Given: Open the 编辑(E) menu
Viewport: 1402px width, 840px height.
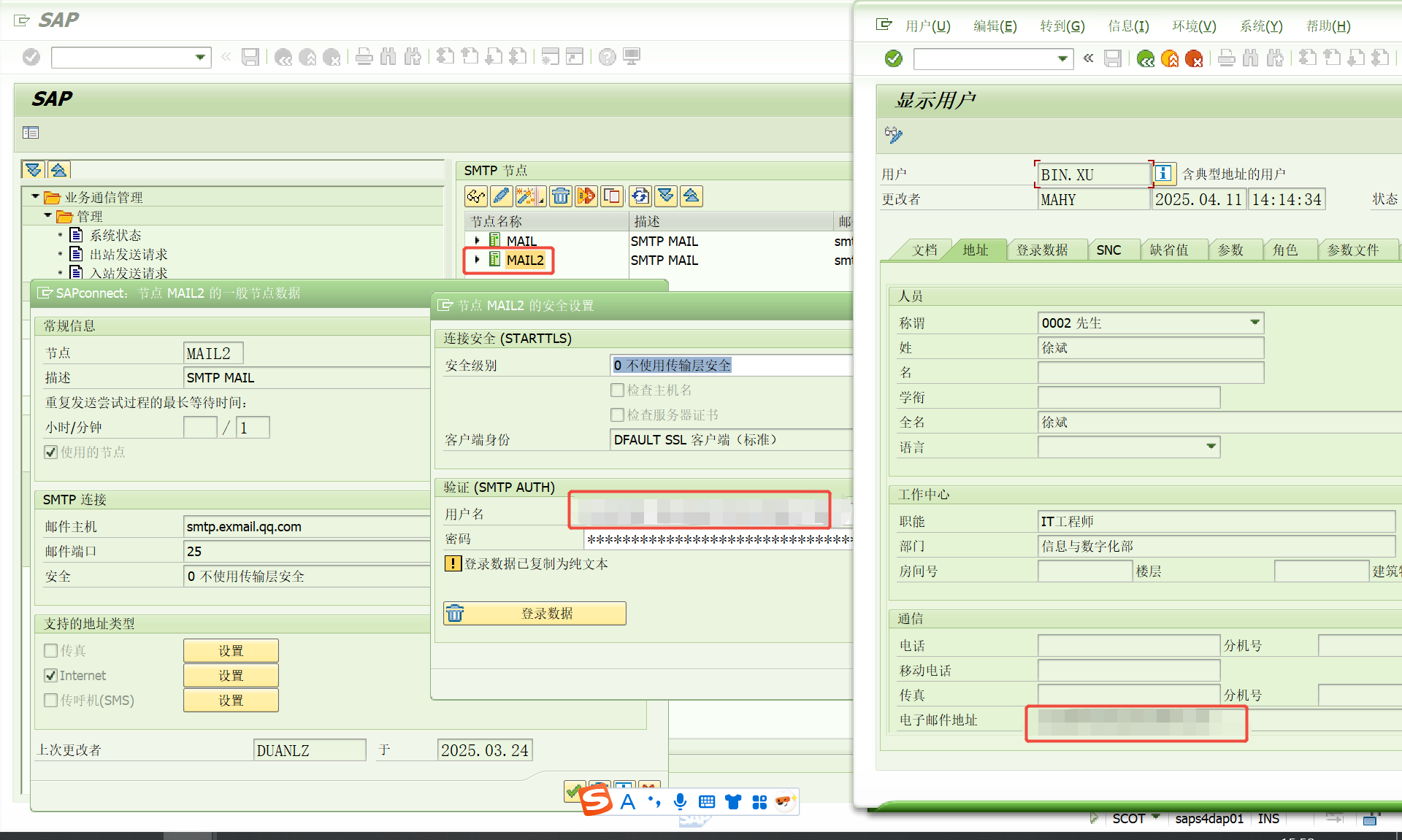Looking at the screenshot, I should tap(995, 26).
